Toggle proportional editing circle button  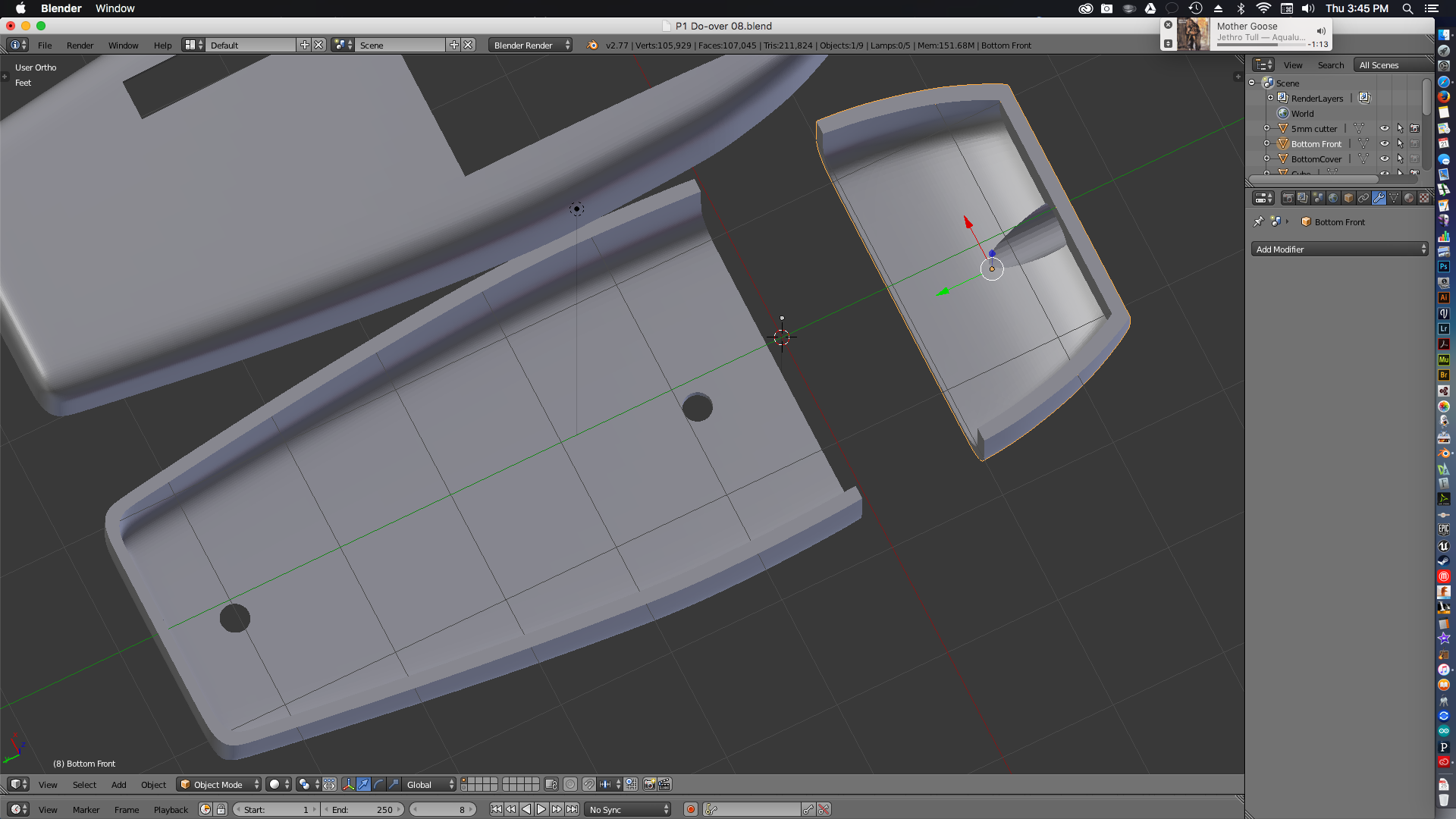click(570, 784)
